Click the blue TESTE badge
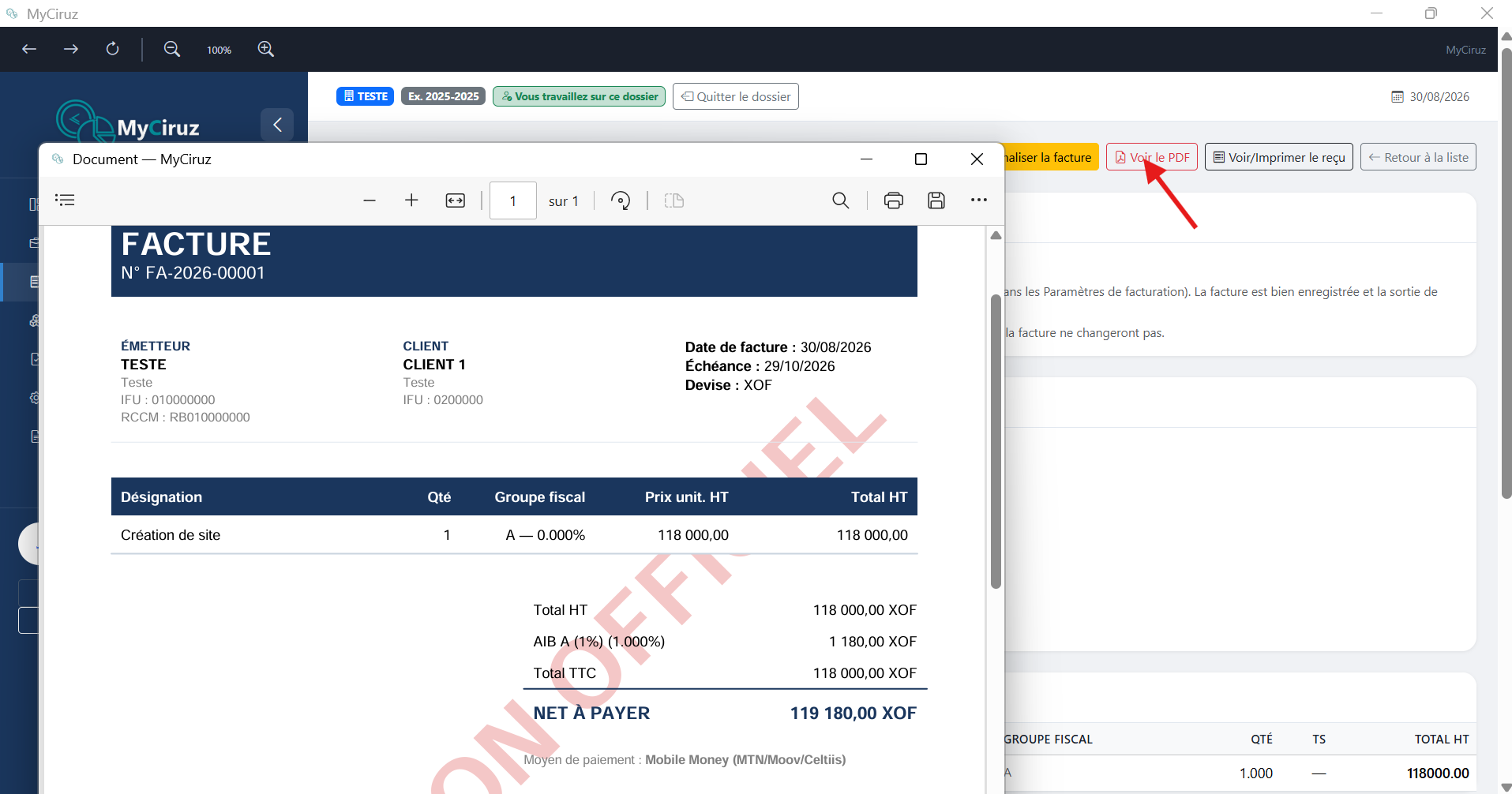Viewport: 1512px width, 794px height. 366,96
